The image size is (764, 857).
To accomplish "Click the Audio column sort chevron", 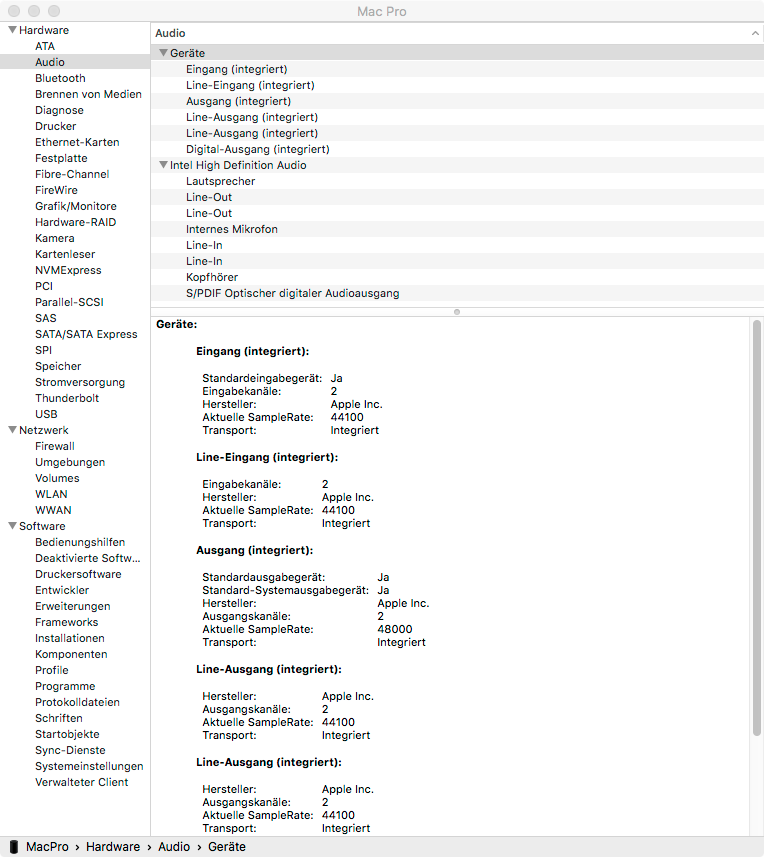I will (x=755, y=33).
